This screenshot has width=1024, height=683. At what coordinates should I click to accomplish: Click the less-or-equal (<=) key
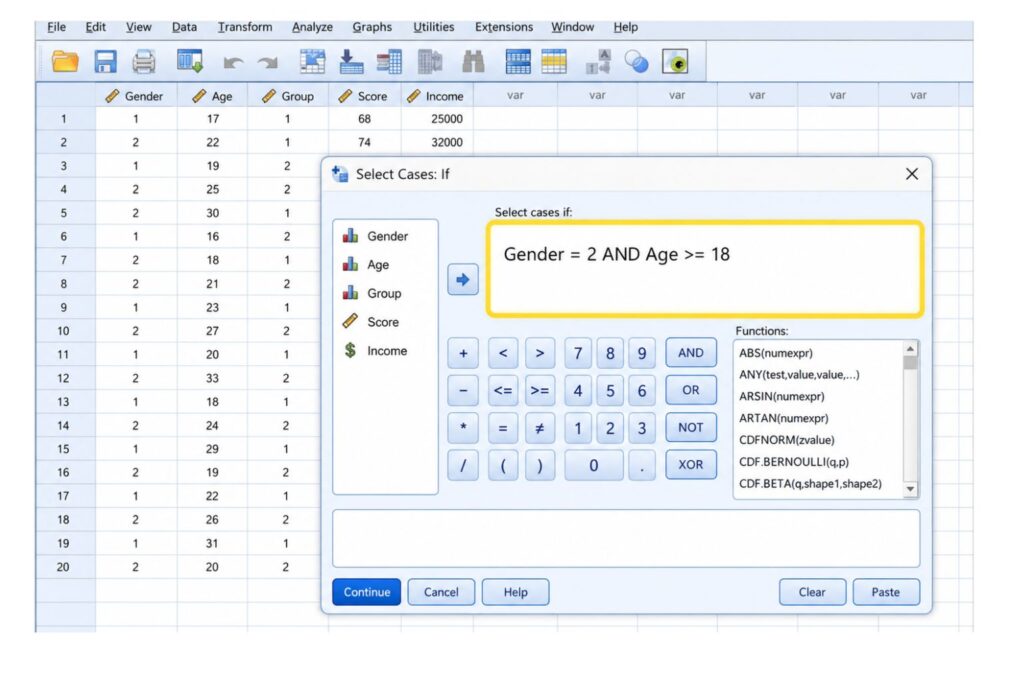pos(503,390)
